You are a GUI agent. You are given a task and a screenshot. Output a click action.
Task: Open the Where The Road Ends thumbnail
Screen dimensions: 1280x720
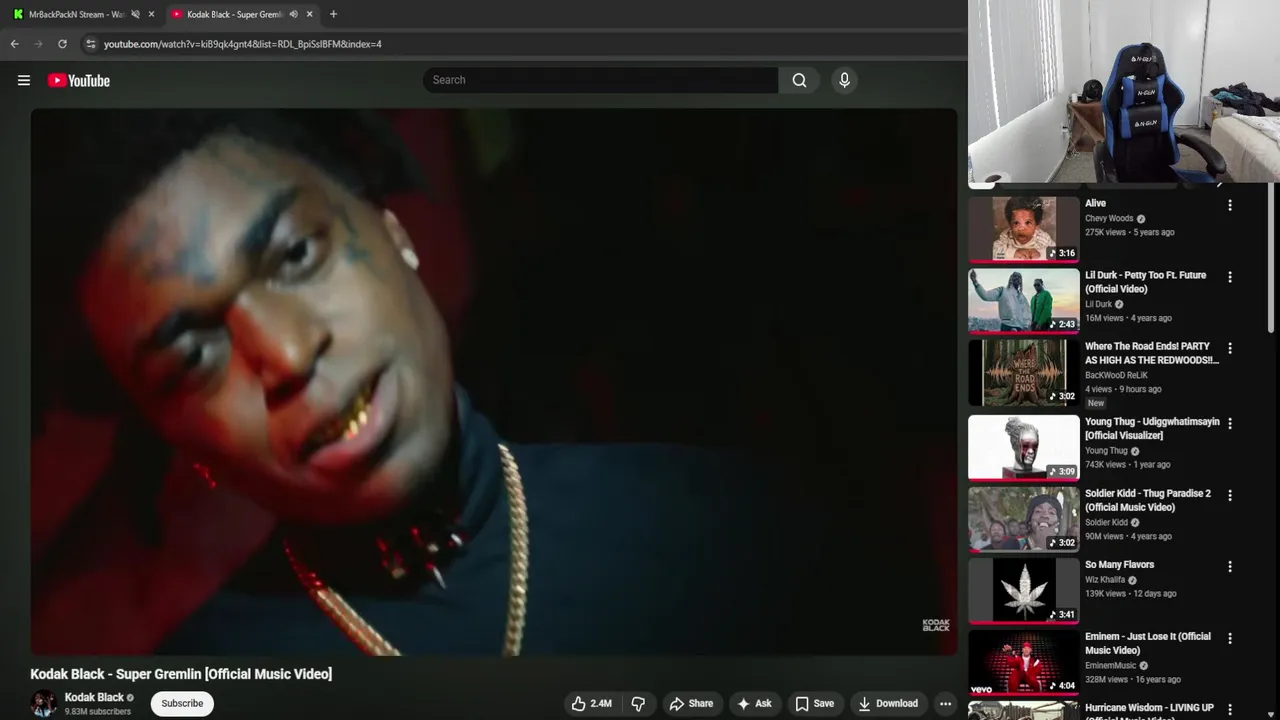pos(1023,372)
